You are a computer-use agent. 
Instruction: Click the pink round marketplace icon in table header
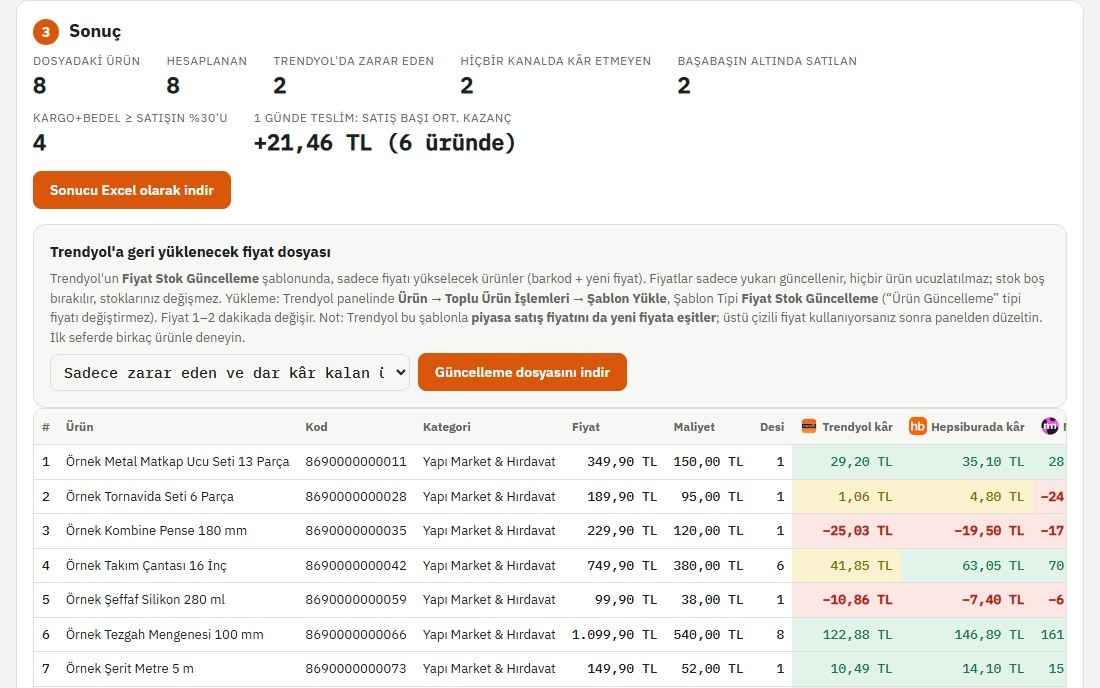pyautogui.click(x=1049, y=426)
